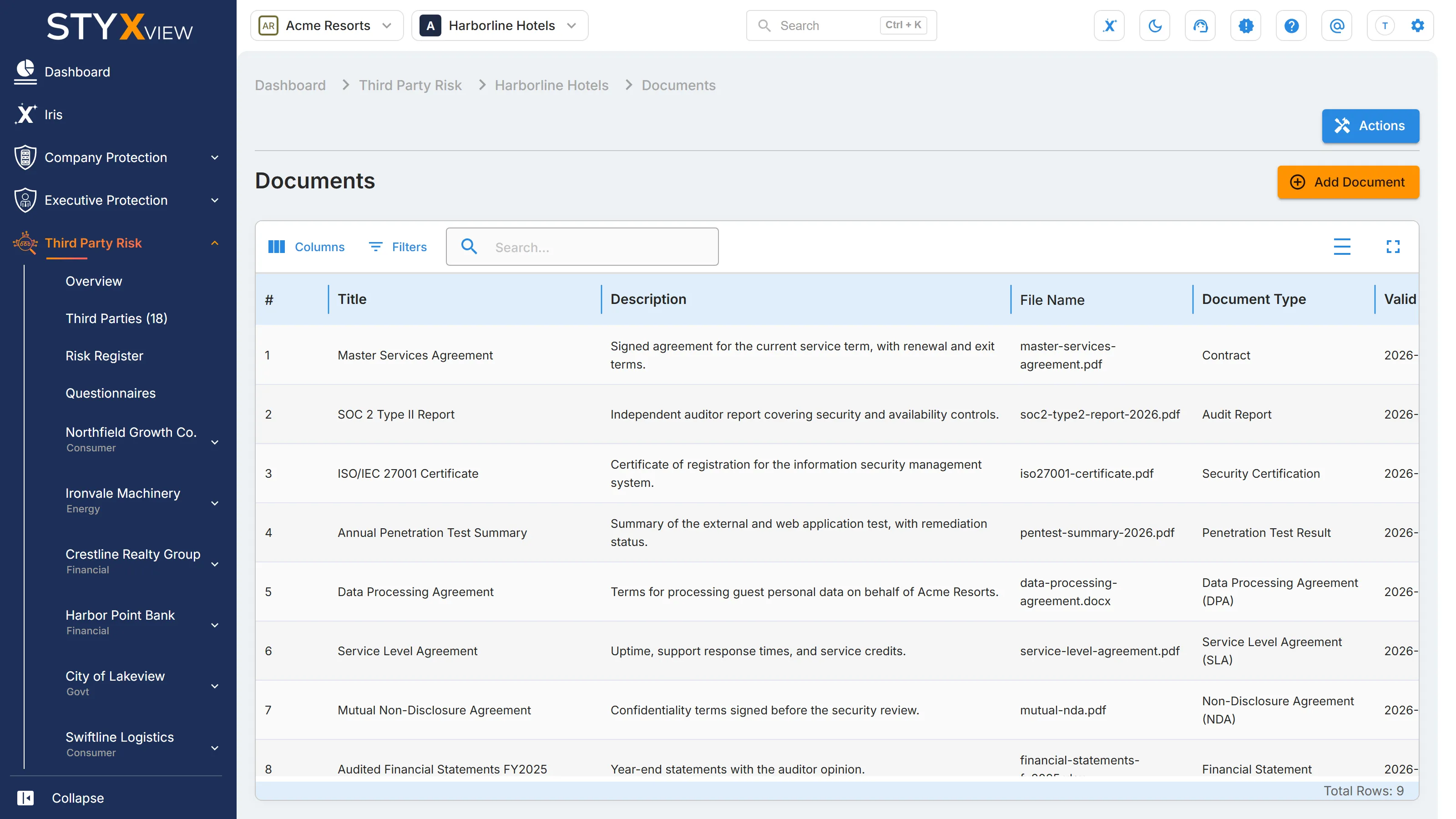Go to Third Party Risk breadcrumb
The height and width of the screenshot is (819, 1456).
(x=410, y=86)
